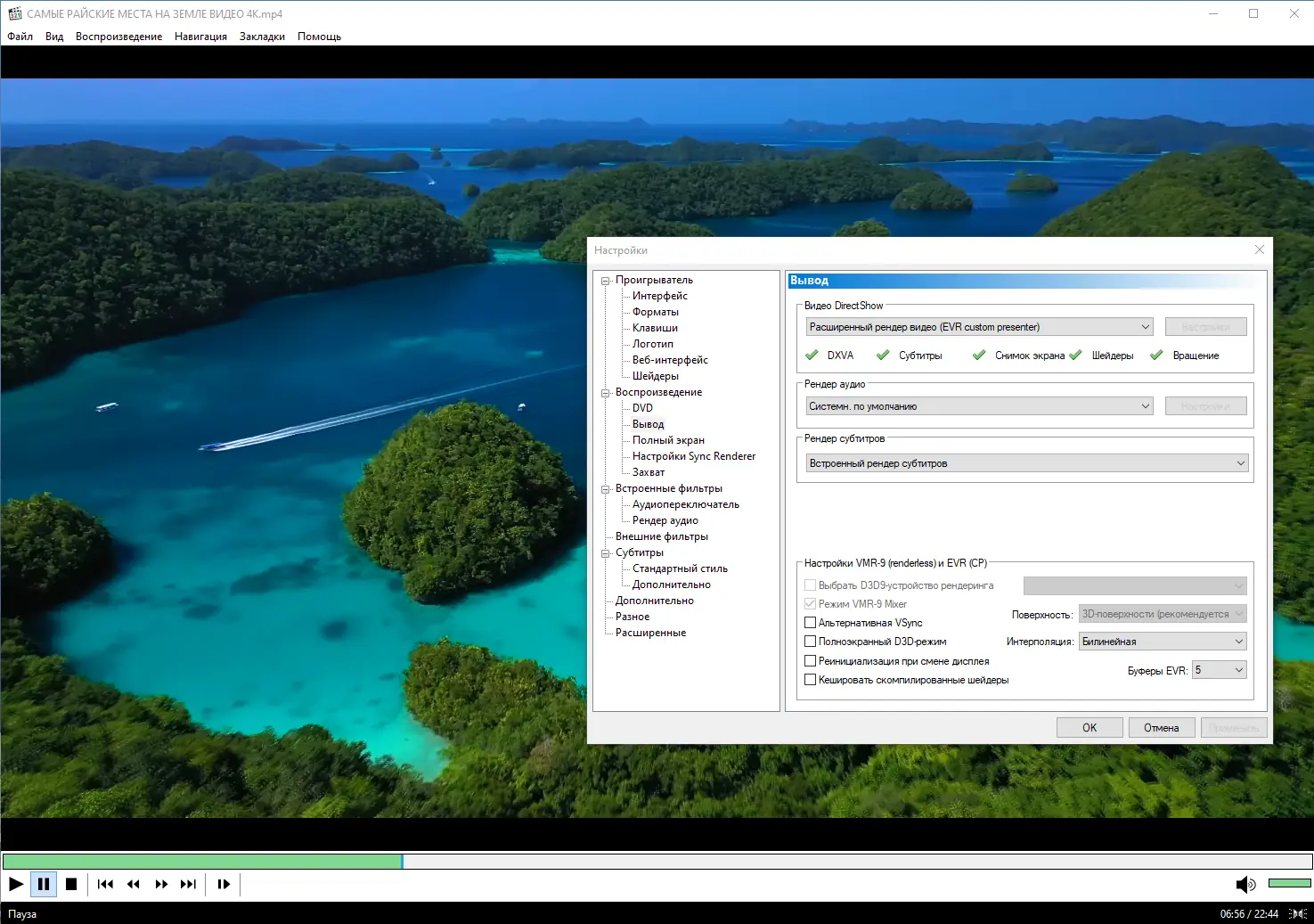Select Полный экран in the settings tree
This screenshot has width=1314, height=924.
click(x=668, y=439)
